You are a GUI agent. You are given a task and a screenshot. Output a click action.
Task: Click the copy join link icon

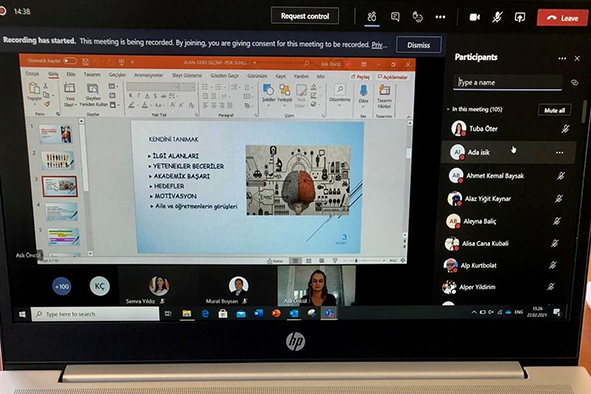[574, 83]
